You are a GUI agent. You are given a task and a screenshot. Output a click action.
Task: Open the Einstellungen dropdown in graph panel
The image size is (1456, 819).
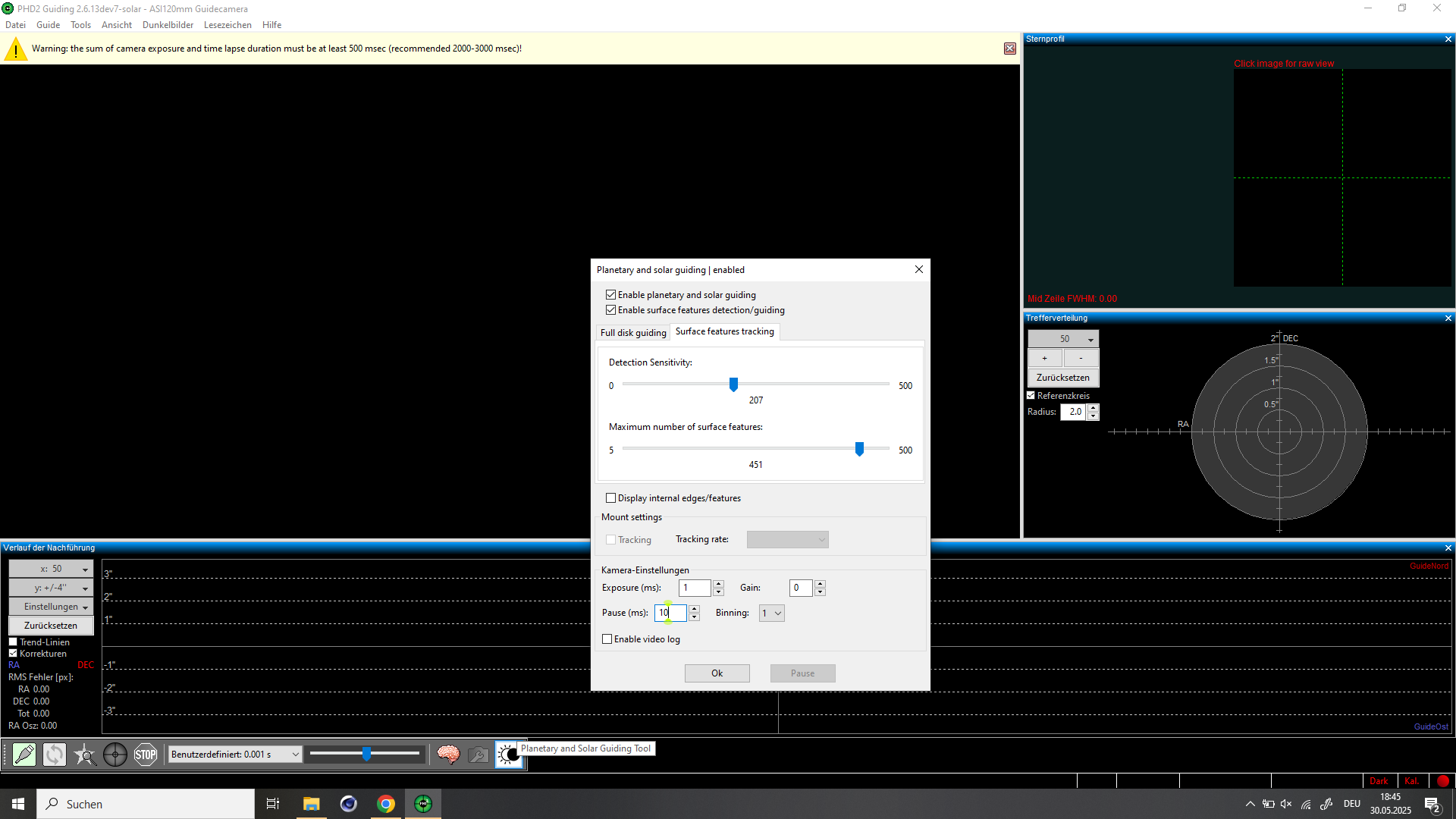click(51, 607)
